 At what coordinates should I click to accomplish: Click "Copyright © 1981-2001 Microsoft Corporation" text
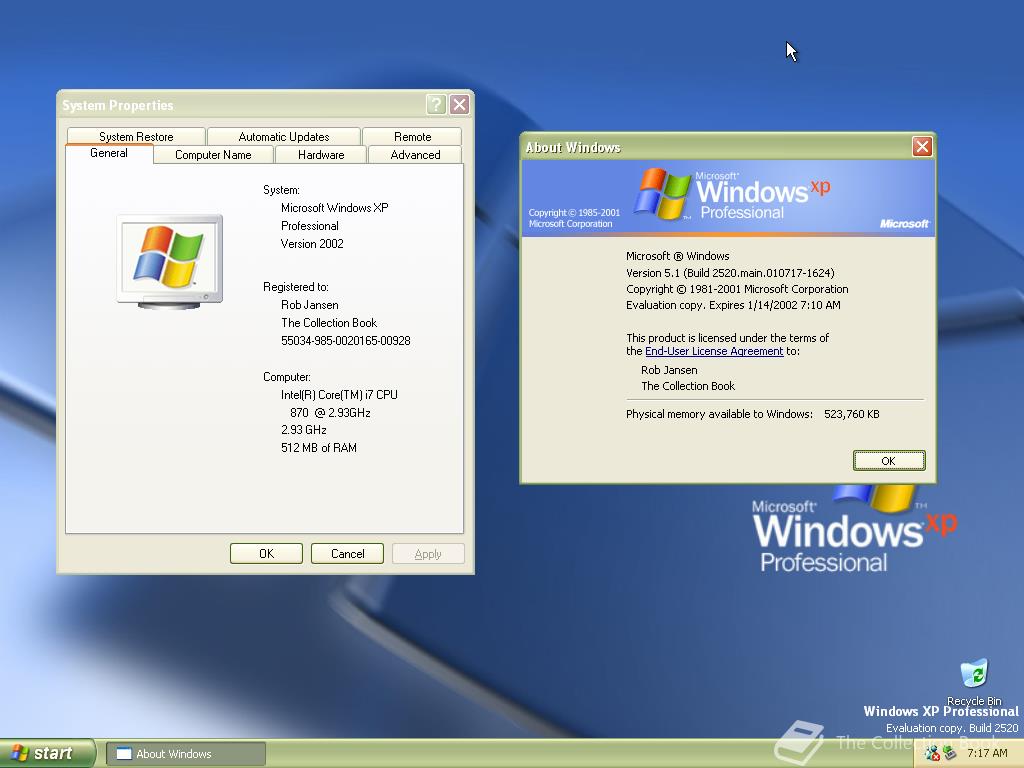pyautogui.click(x=737, y=289)
